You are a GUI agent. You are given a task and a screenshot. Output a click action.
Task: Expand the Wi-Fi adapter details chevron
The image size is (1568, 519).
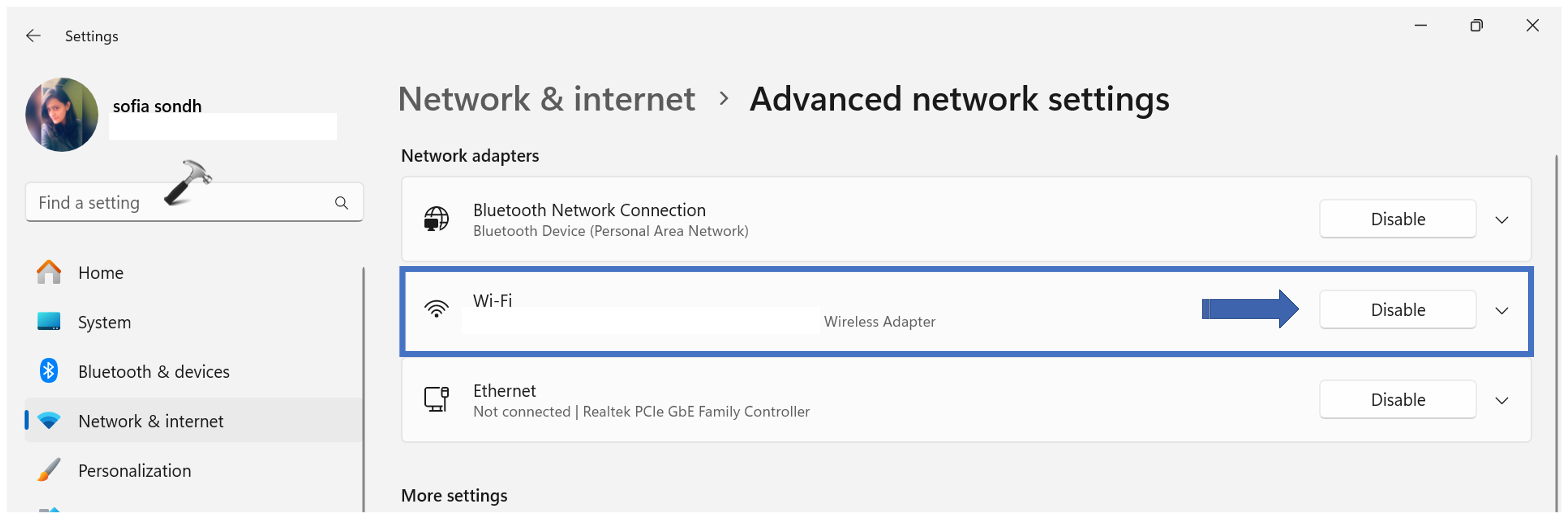click(1502, 310)
